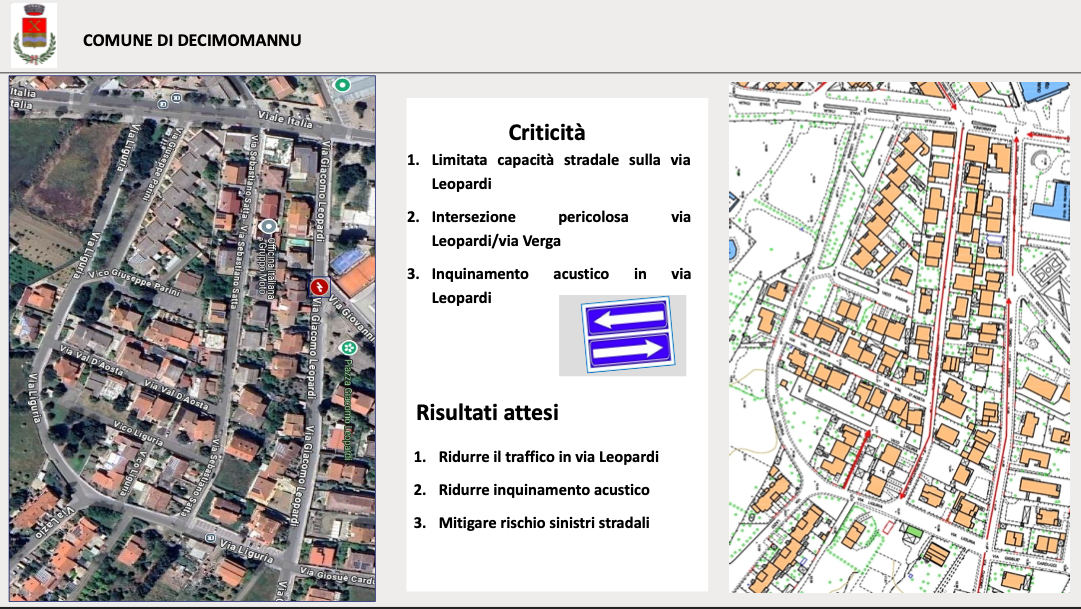This screenshot has width=1081, height=609.
Task: Select the orange-building cadastral plan on the right
Action: [x=900, y=337]
